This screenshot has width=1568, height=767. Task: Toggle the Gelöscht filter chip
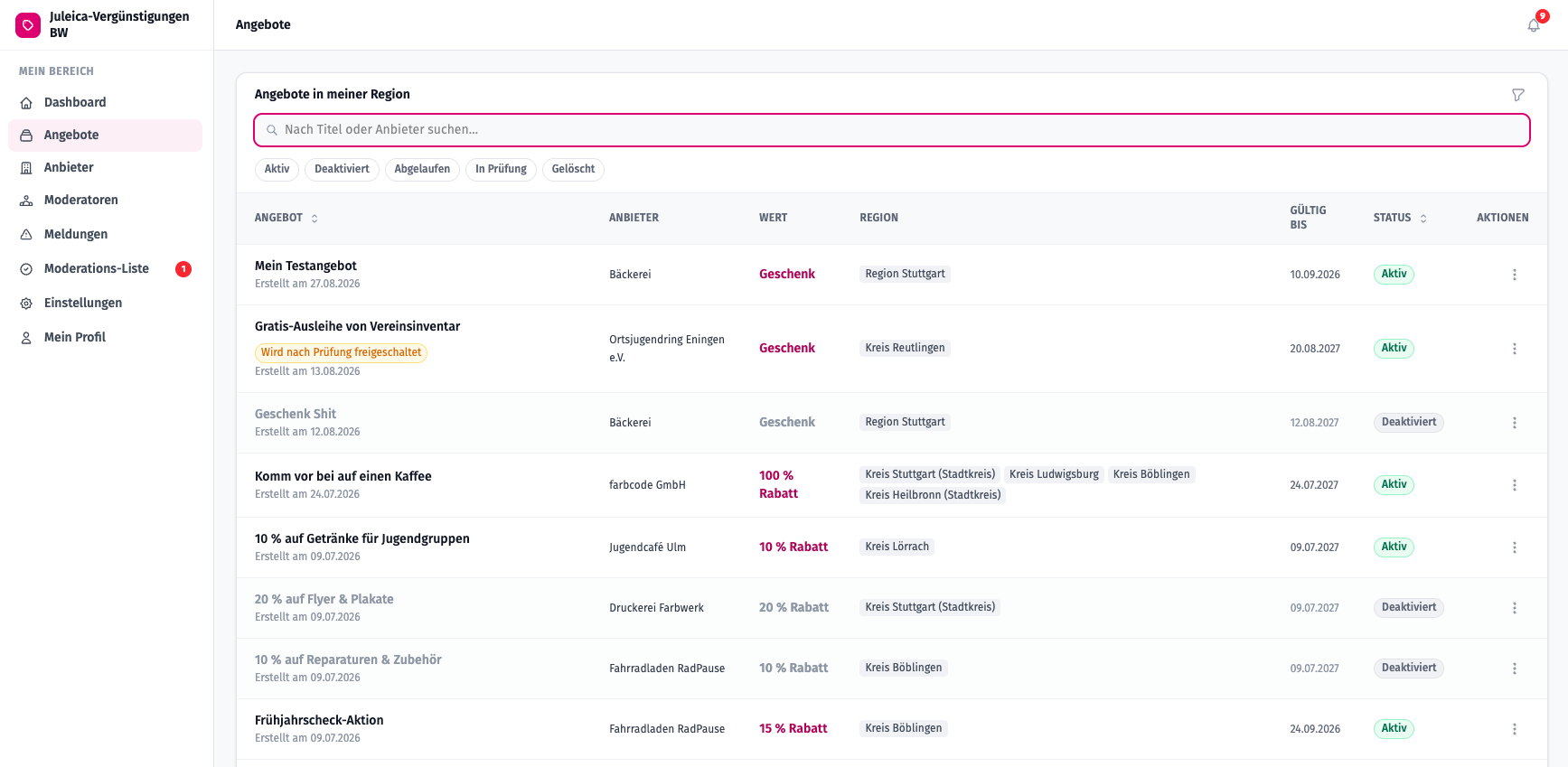tap(573, 169)
